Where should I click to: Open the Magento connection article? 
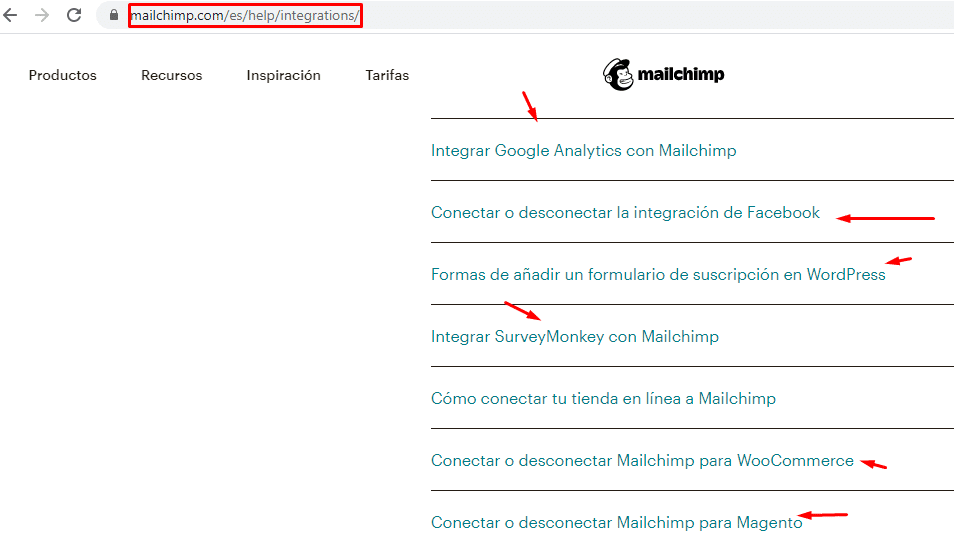(x=617, y=523)
